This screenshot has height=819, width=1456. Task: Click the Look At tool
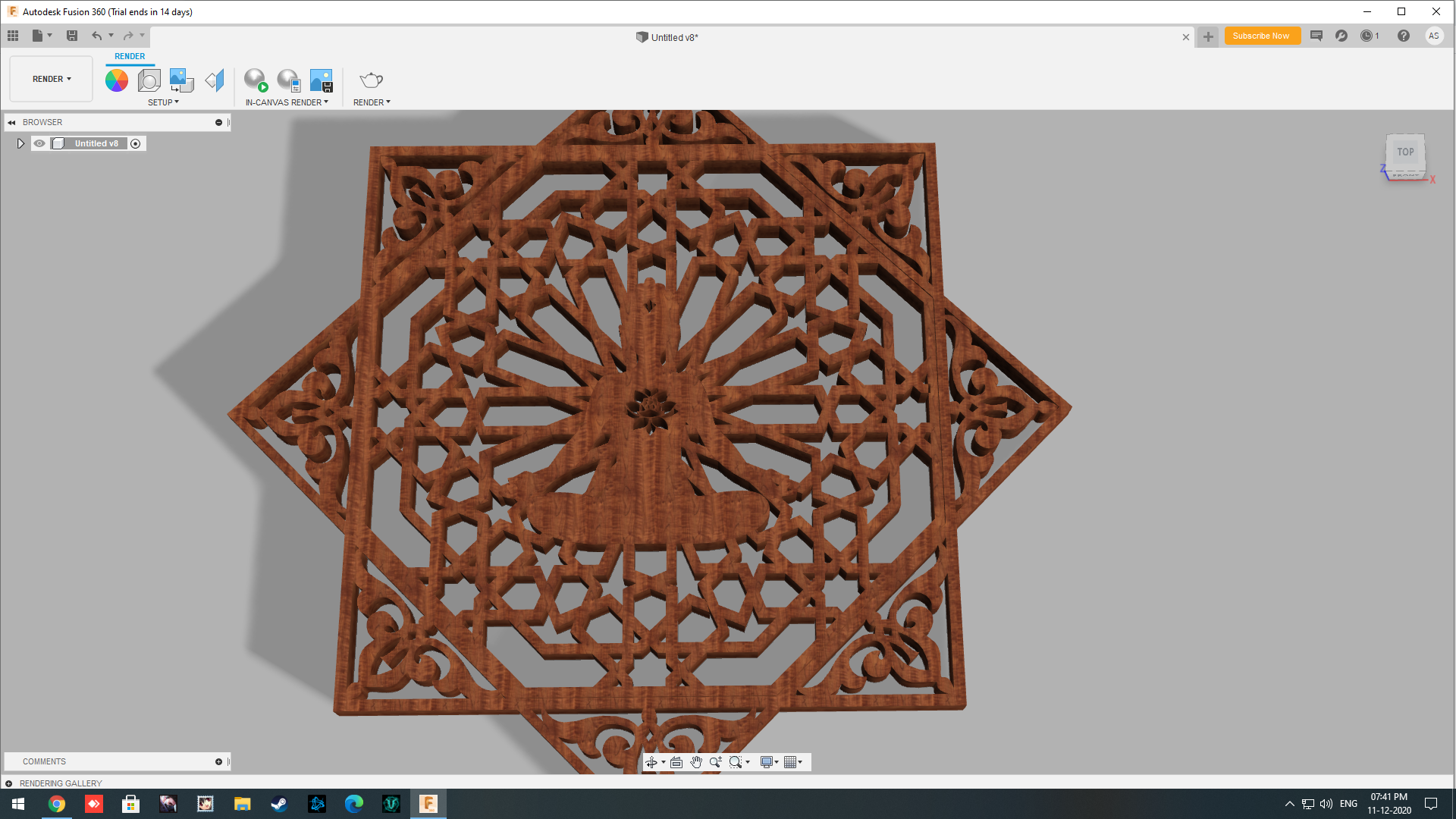coord(676,762)
